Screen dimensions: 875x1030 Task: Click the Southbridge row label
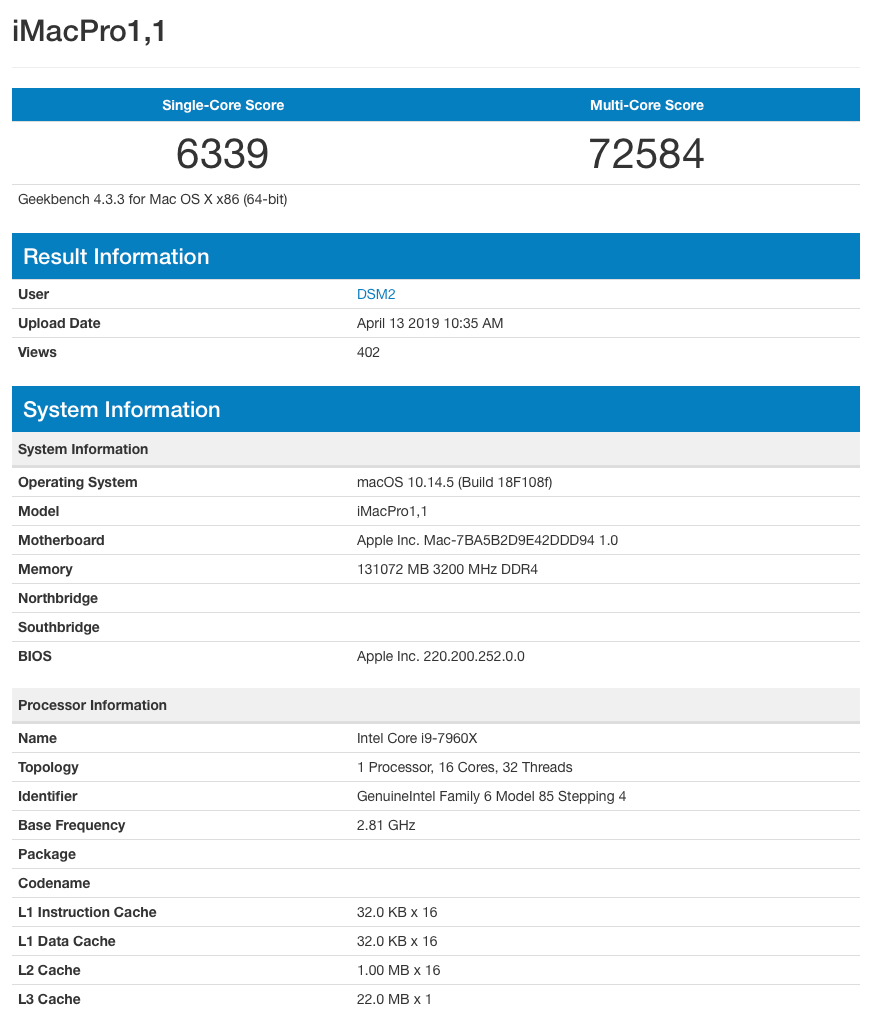pos(58,627)
